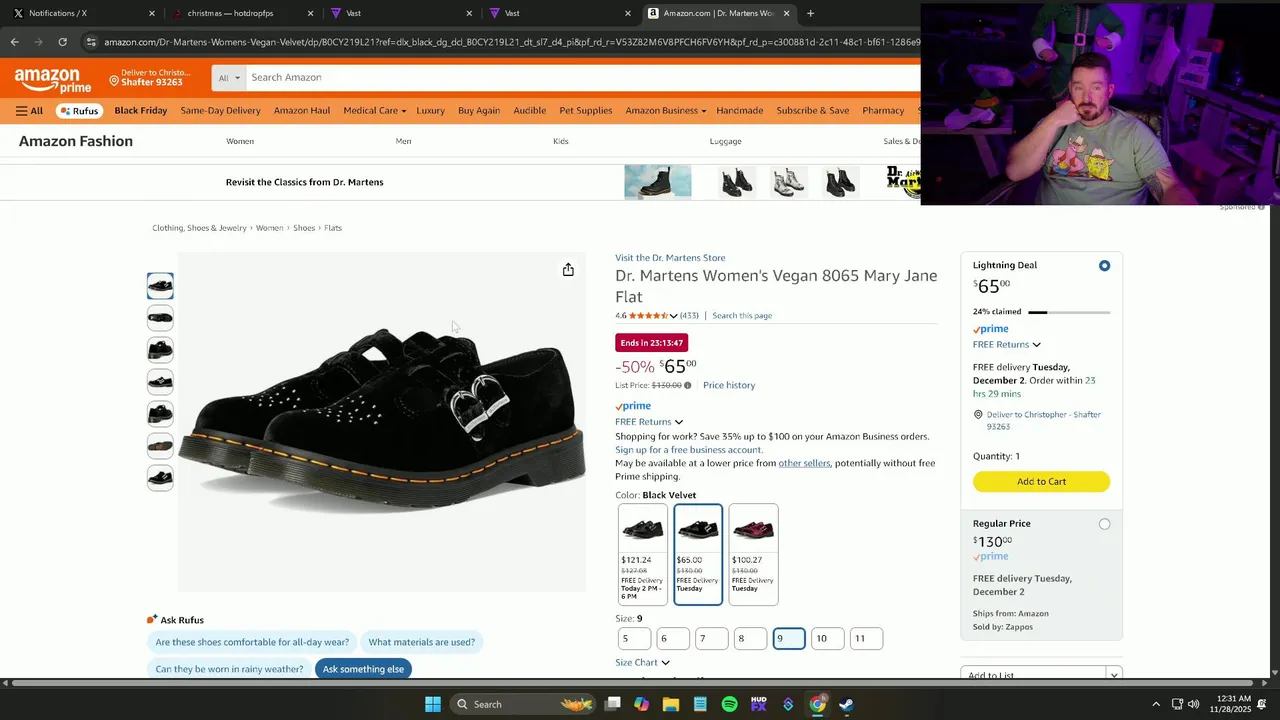
Task: Go to Luggage in Amazon Fashion menu
Action: (x=726, y=142)
